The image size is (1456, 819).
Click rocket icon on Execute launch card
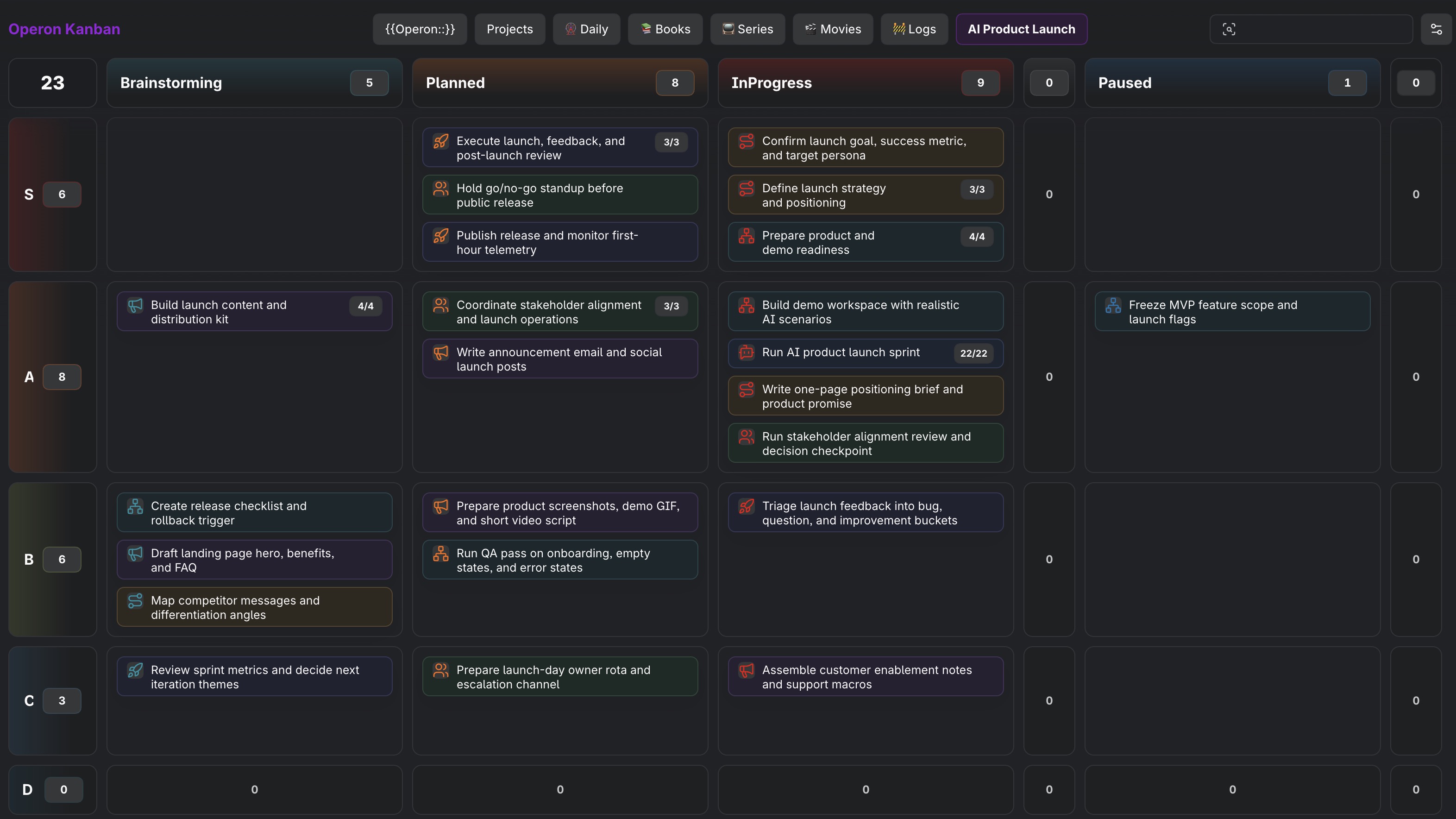[441, 141]
